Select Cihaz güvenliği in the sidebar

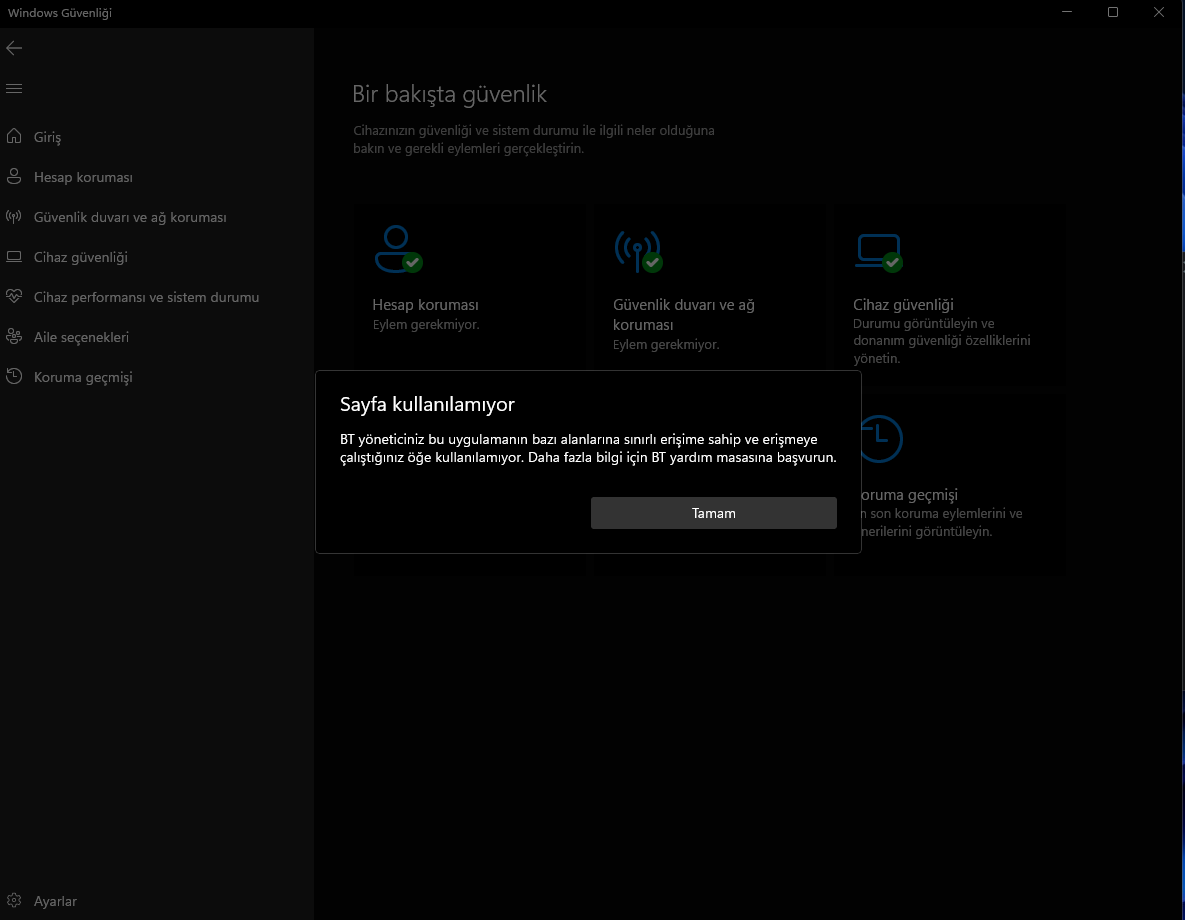[x=156, y=257]
